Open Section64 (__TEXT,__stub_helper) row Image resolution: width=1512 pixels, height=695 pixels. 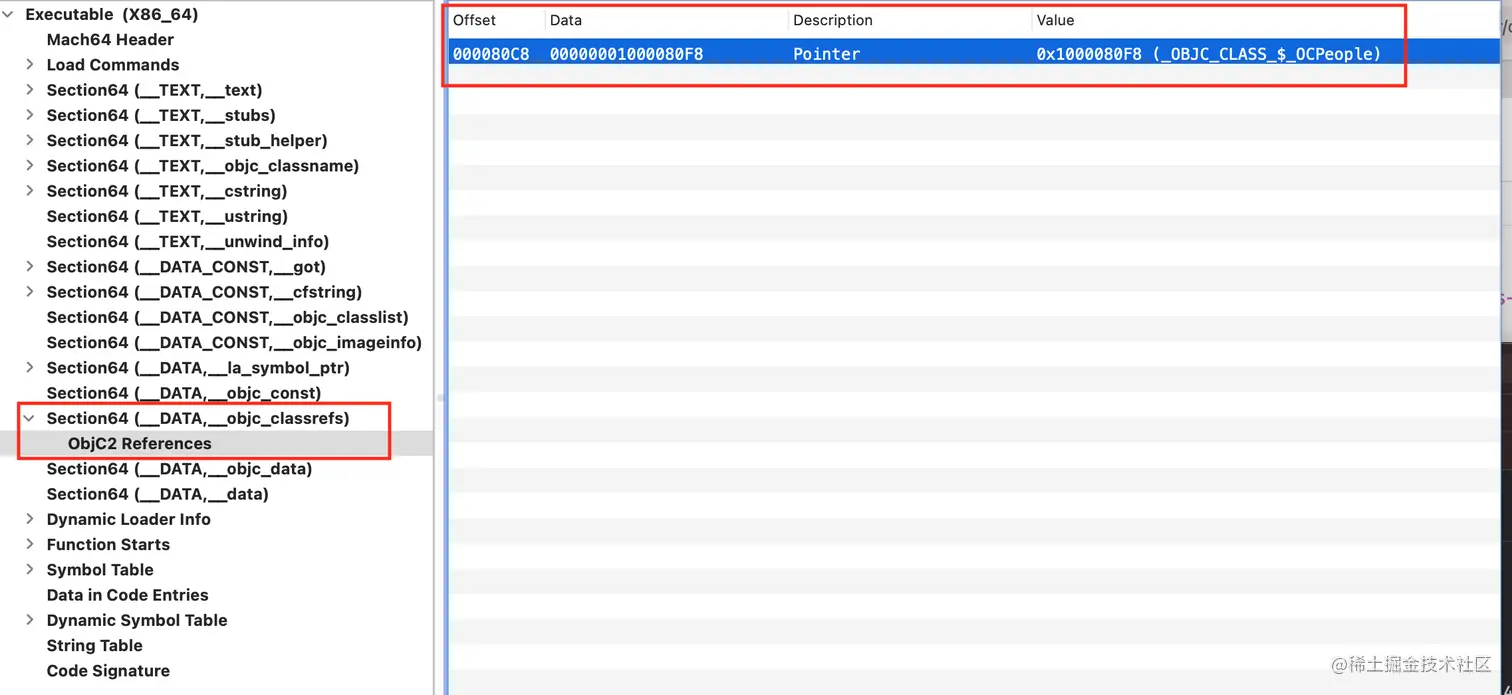(187, 141)
